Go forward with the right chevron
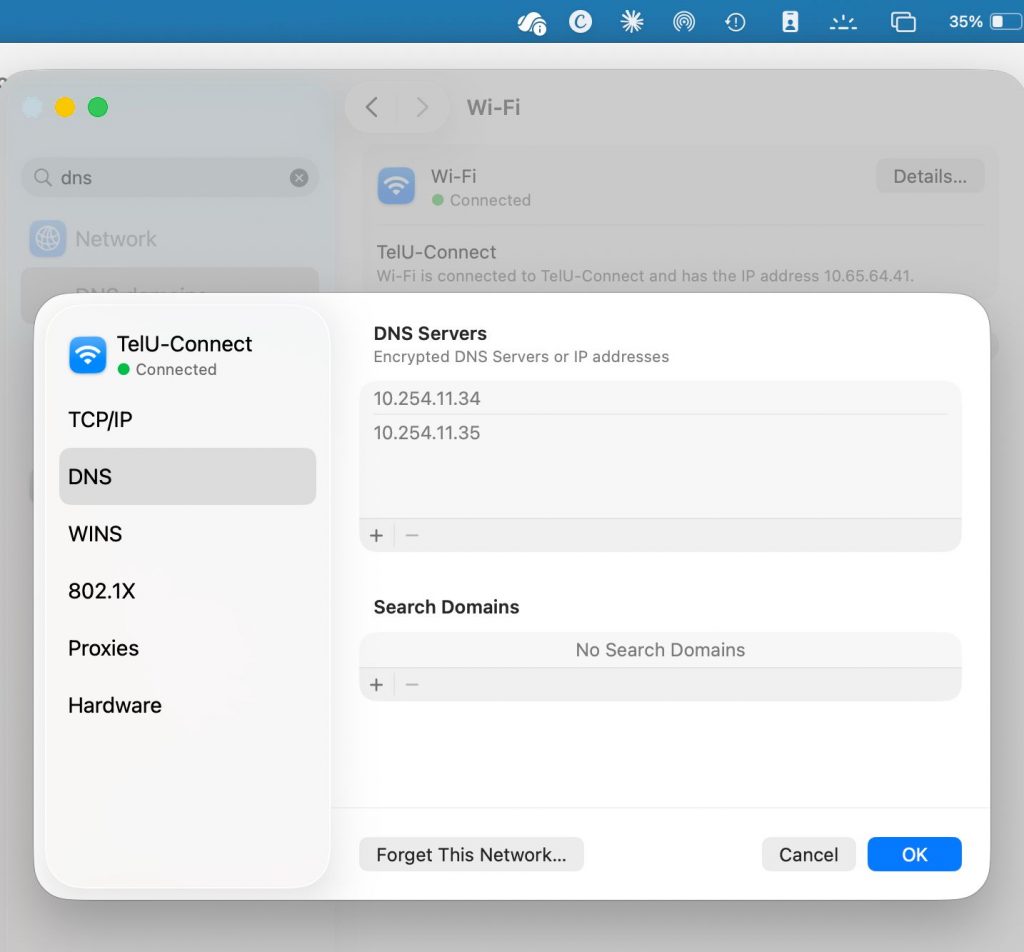Viewport: 1024px width, 952px height. coord(422,107)
